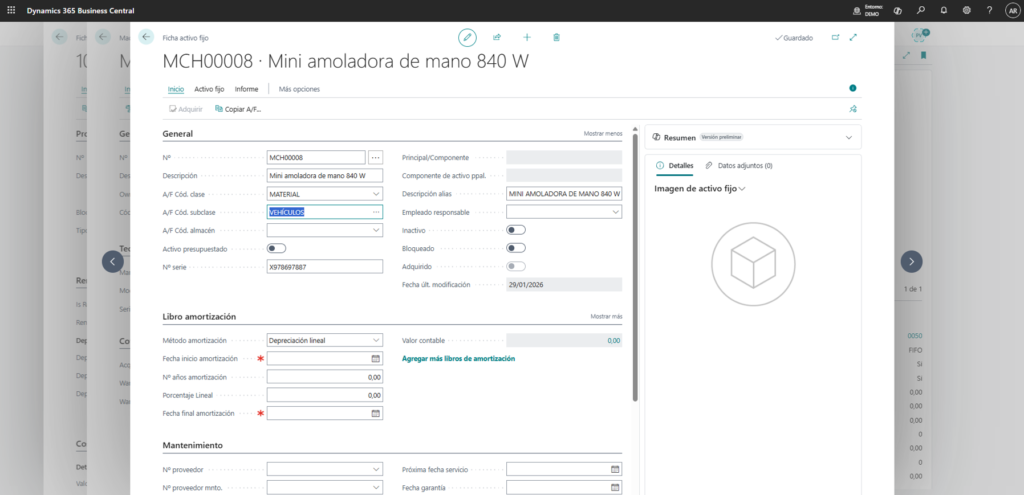Screen dimensions: 1024x495
Task: Click the share icon in header
Action: click(x=497, y=37)
